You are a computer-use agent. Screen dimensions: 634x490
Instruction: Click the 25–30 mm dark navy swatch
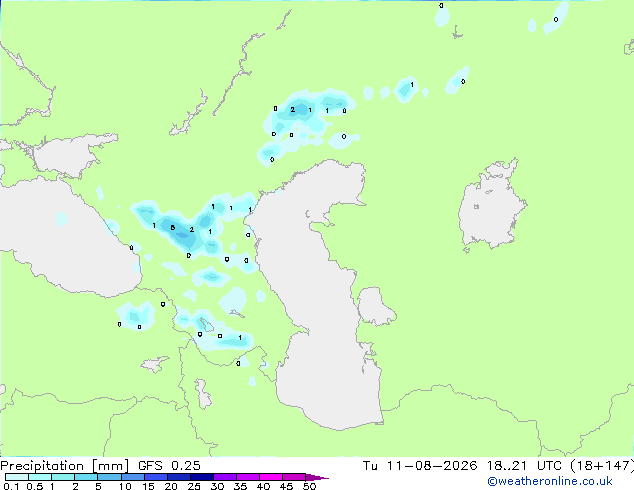point(202,477)
